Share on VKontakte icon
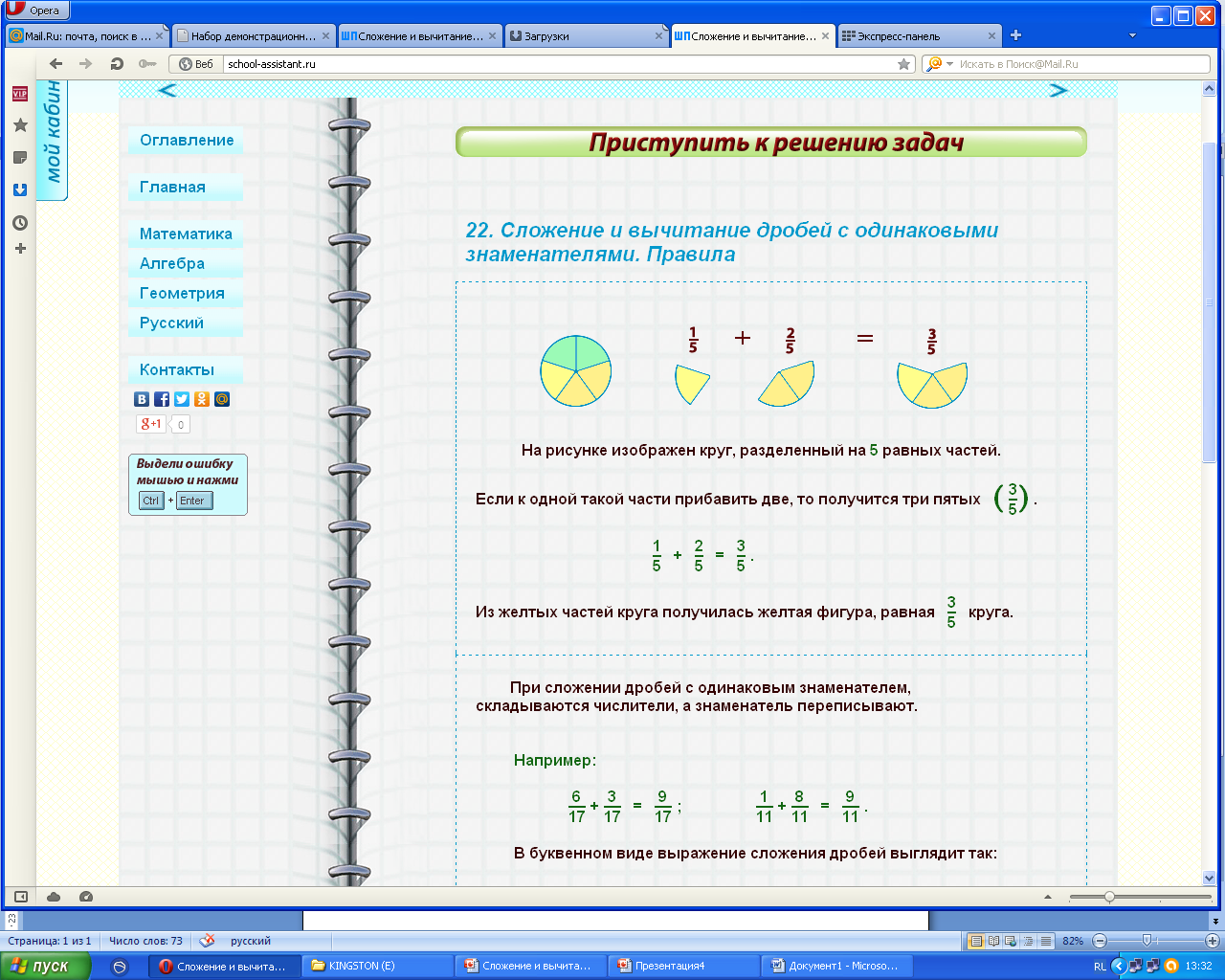The image size is (1225, 980). [x=142, y=399]
